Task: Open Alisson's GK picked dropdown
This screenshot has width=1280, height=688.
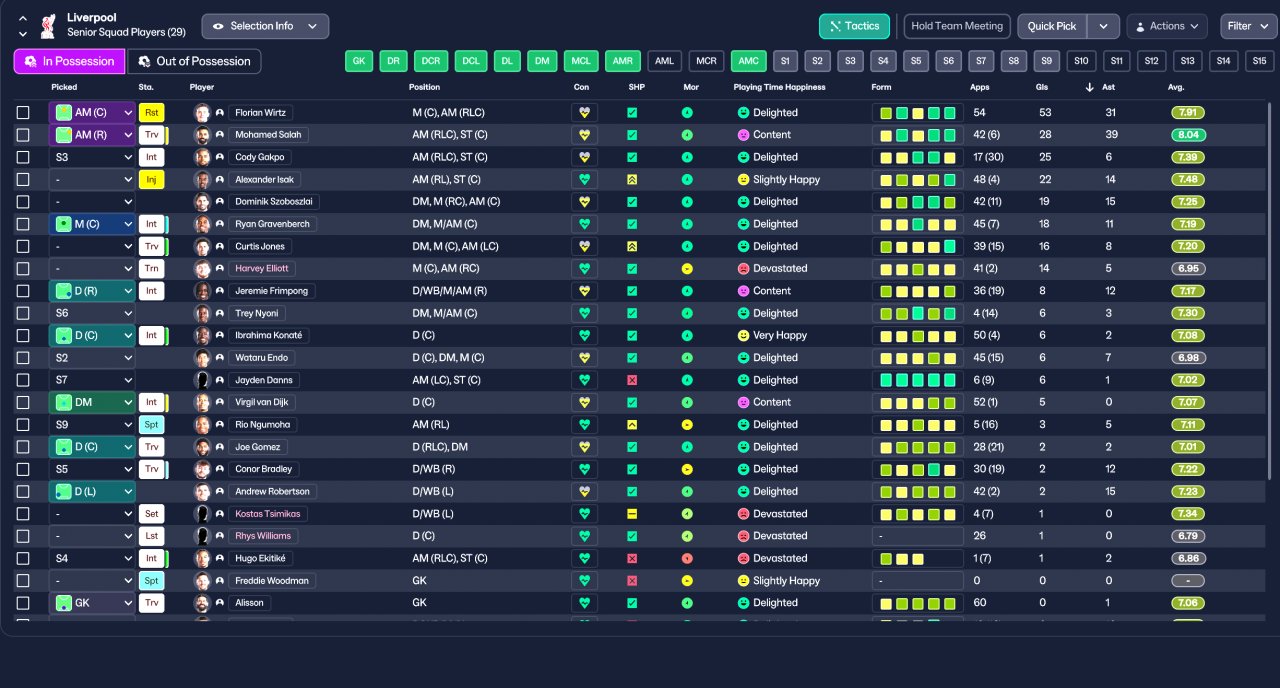Action: coord(92,603)
